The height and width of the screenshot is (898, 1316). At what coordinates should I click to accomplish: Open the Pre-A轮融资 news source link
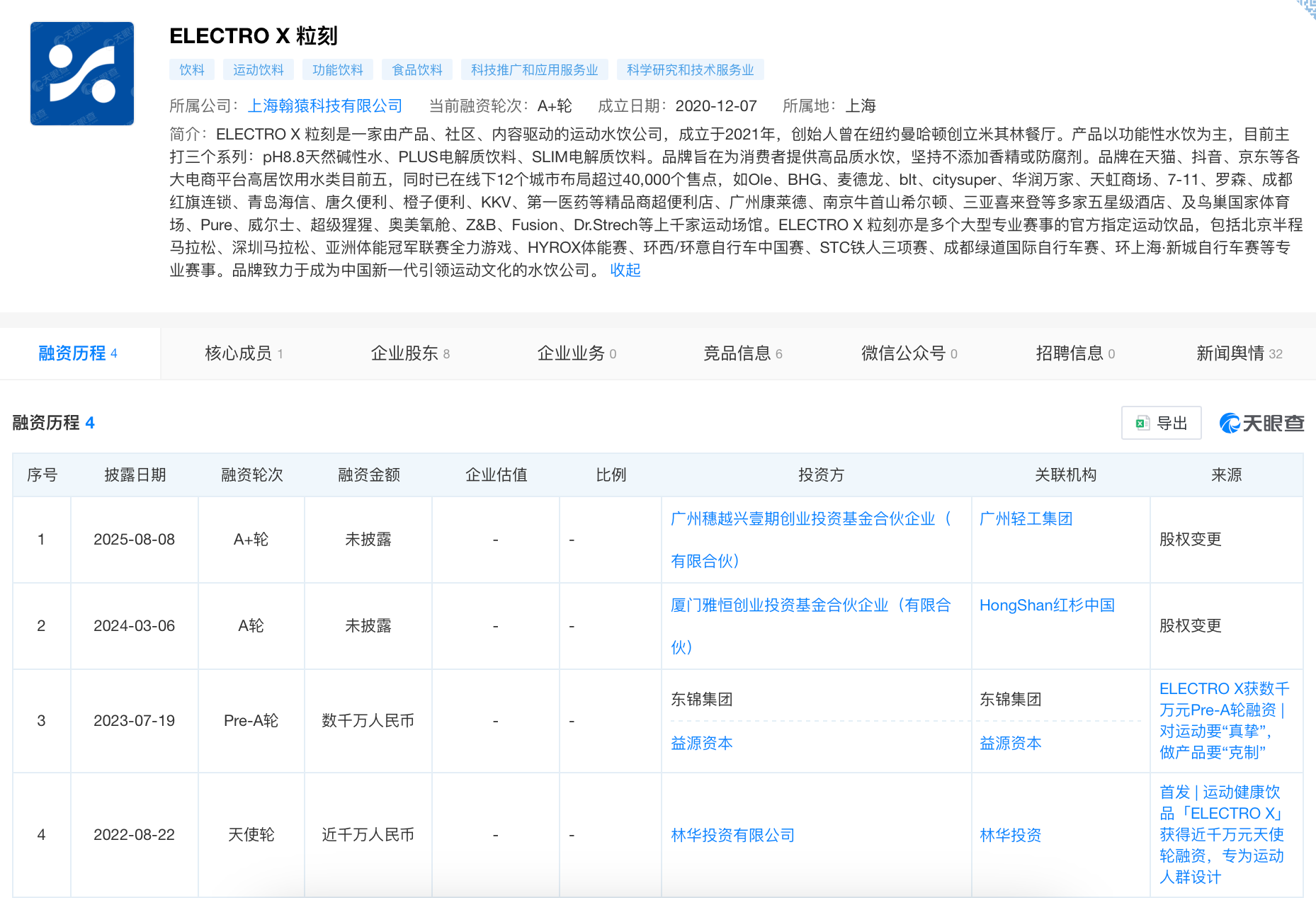coord(1225,721)
